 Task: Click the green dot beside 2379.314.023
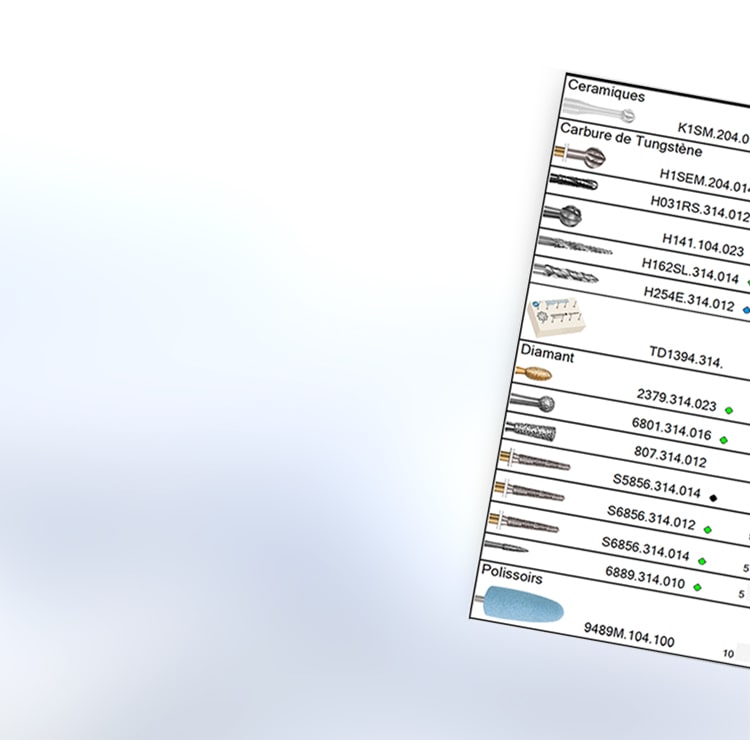729,410
